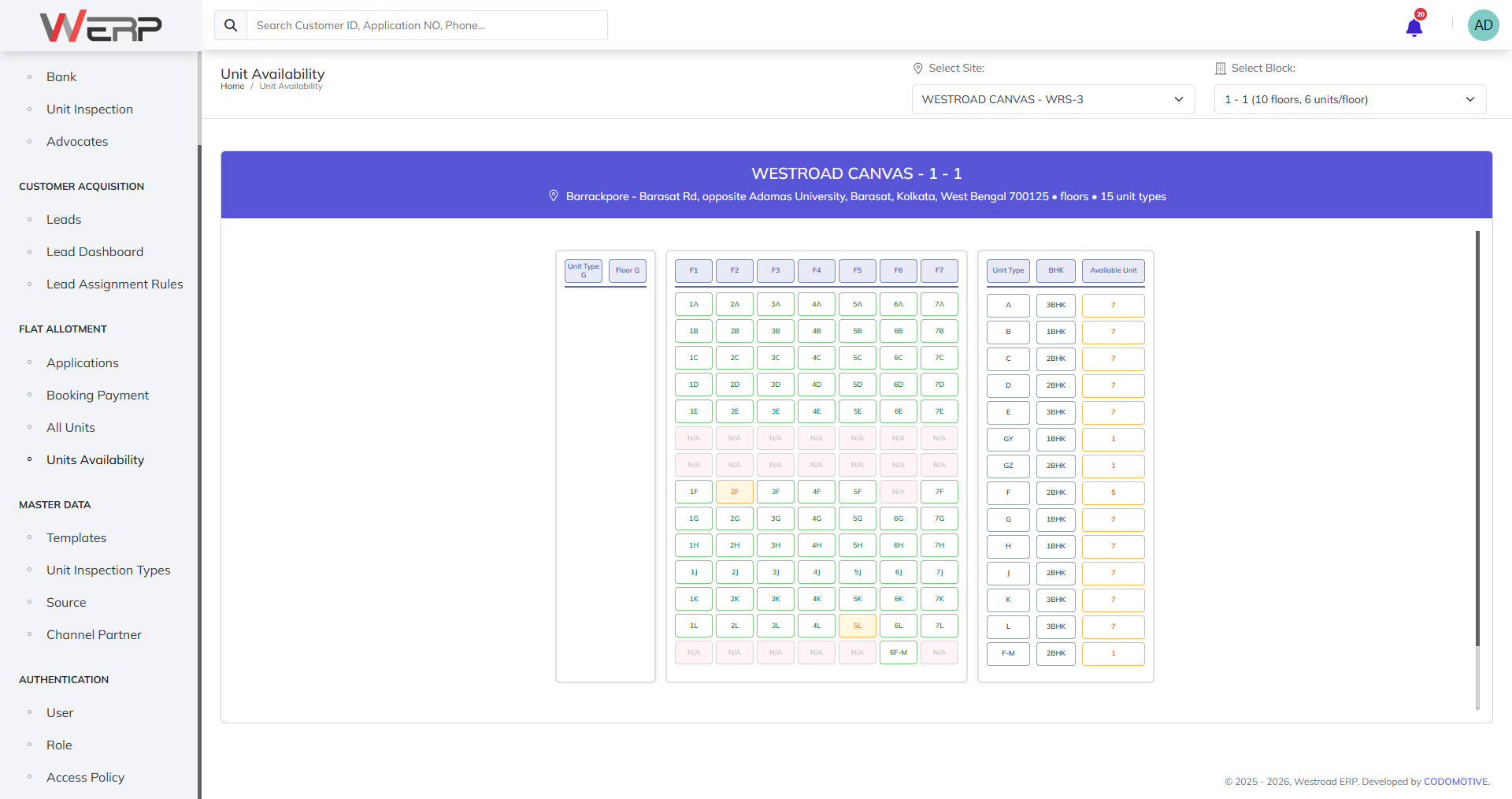Image resolution: width=1512 pixels, height=799 pixels.
Task: Open Unit Inspection in the sidebar
Action: [90, 109]
